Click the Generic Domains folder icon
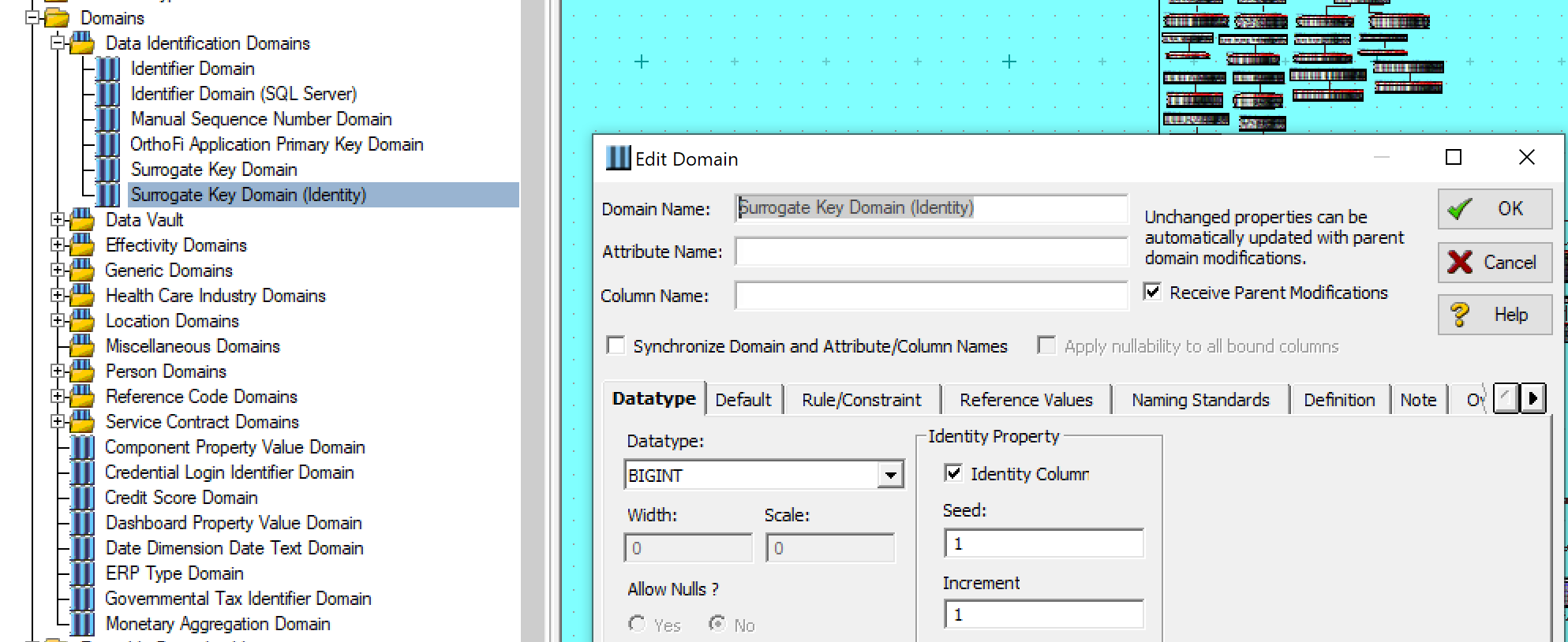Screen dimensions: 1568x642 [x=82, y=271]
